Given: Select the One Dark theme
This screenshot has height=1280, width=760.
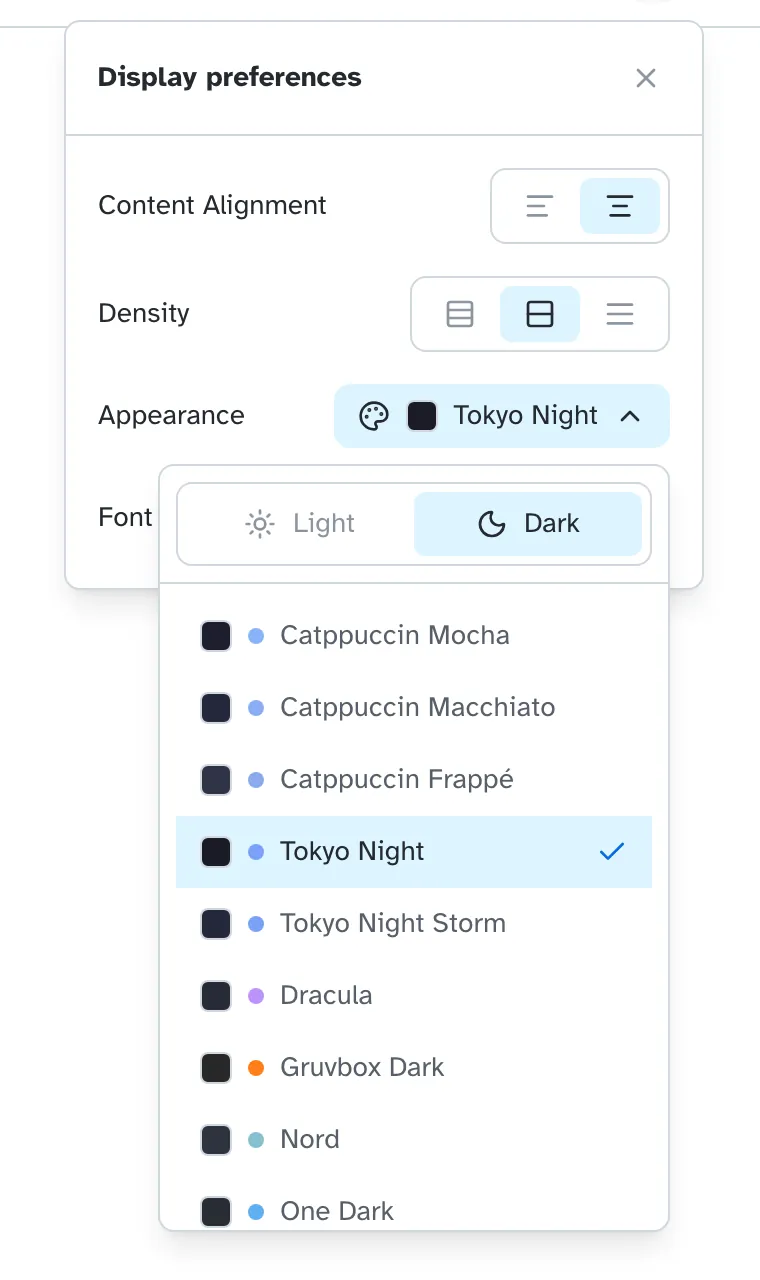Looking at the screenshot, I should pyautogui.click(x=414, y=1204).
